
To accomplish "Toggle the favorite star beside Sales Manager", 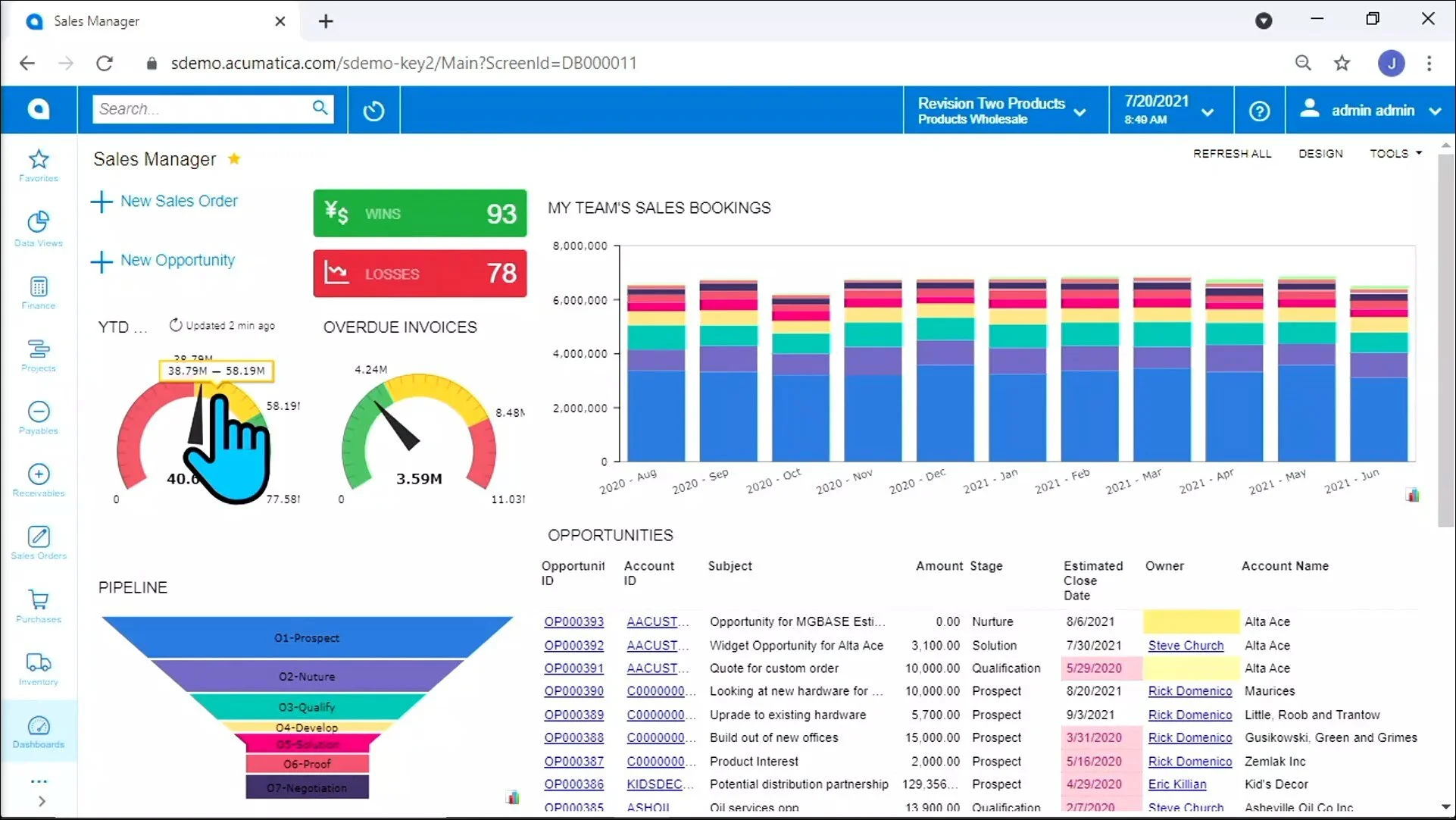I will click(234, 158).
